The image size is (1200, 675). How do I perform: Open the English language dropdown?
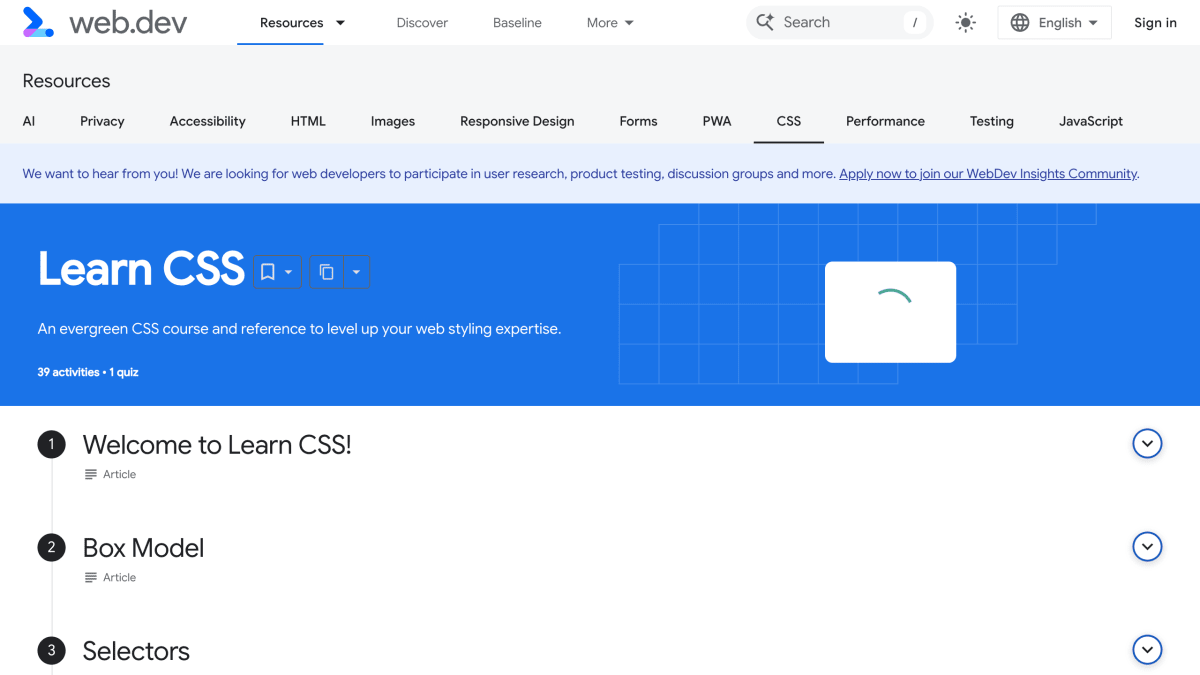[1054, 22]
